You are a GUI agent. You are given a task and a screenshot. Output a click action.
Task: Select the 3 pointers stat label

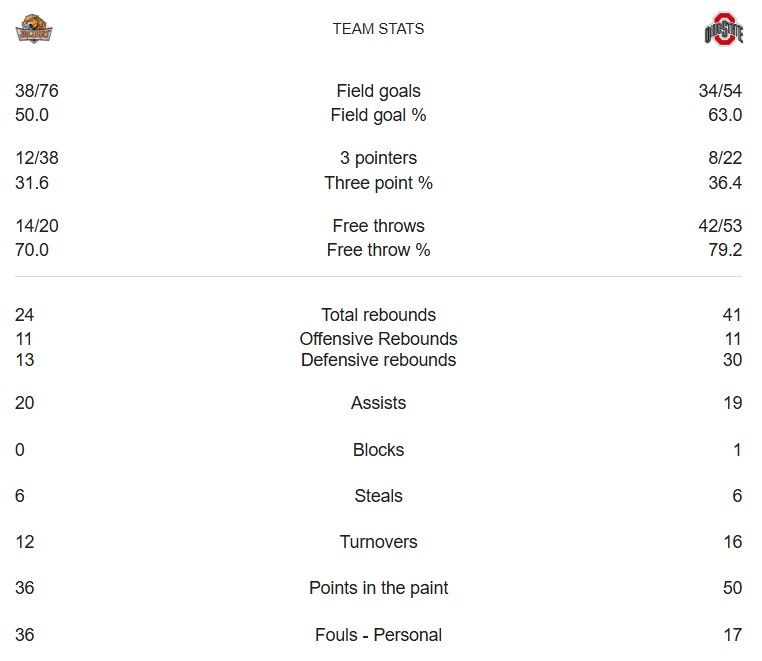point(378,158)
